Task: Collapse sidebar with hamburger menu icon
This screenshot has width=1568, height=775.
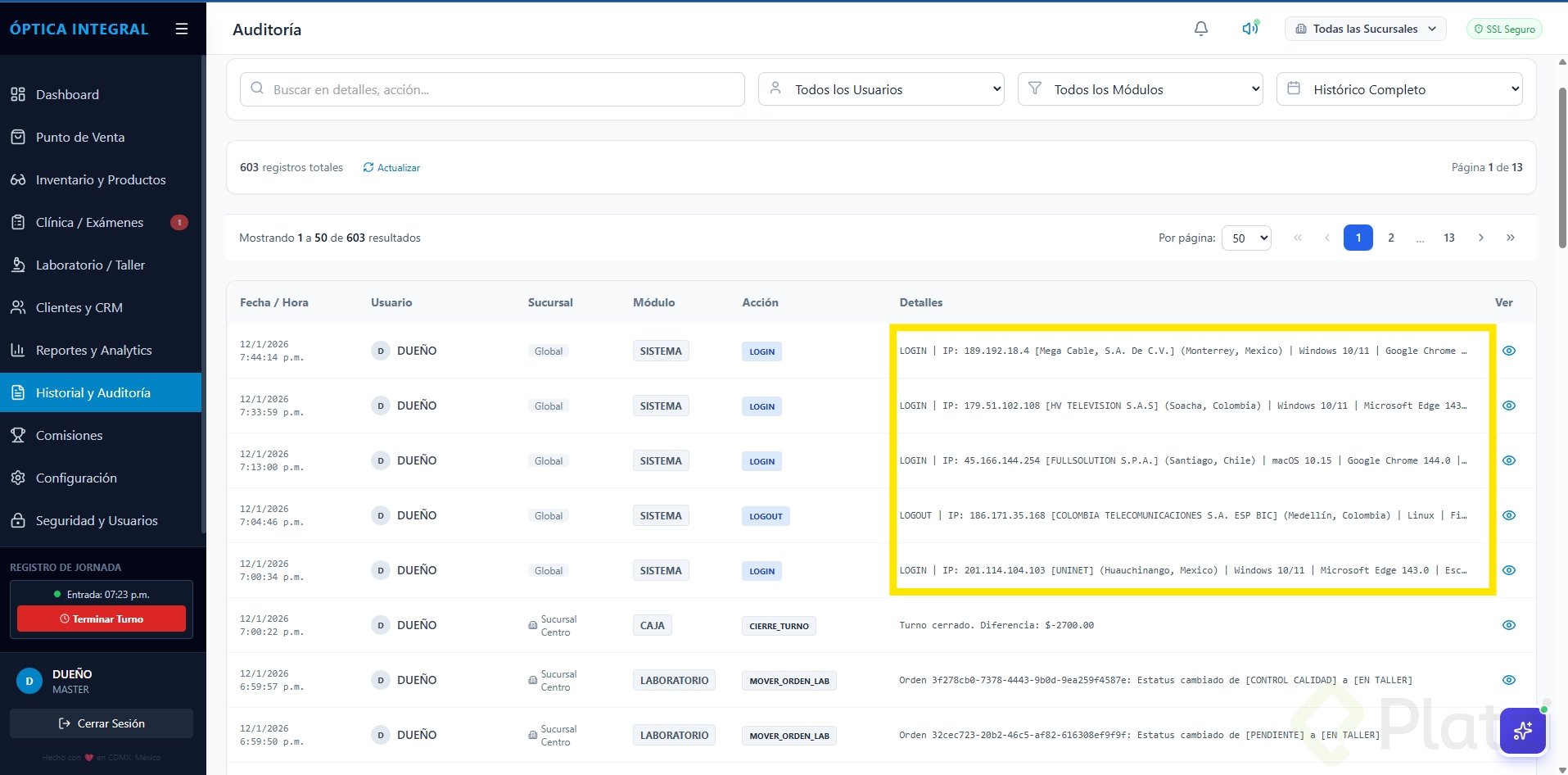Action: click(182, 29)
